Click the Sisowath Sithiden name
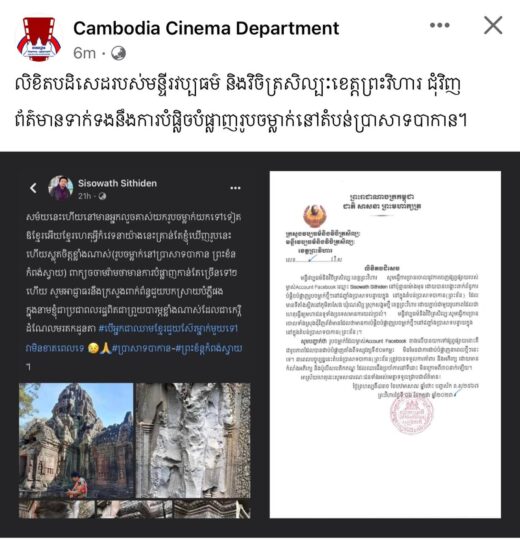The height and width of the screenshot is (541, 520). point(117,183)
